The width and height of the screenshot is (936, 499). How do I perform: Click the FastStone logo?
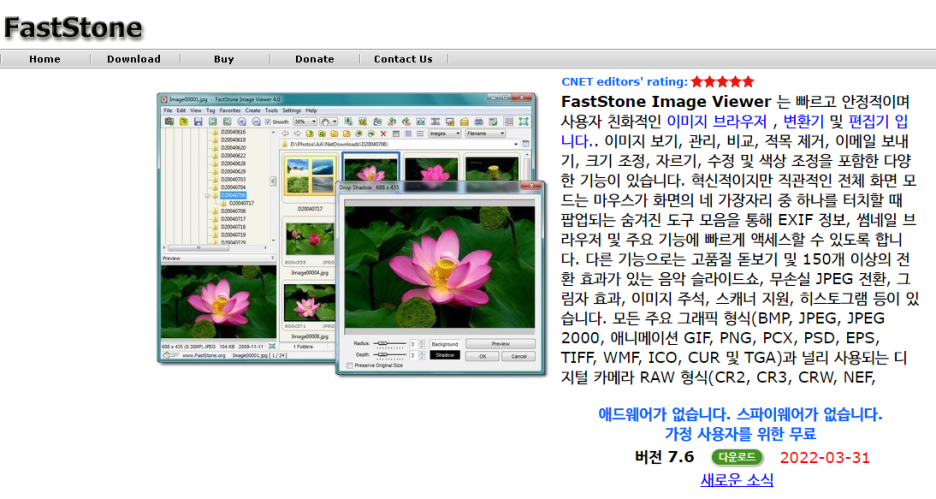pyautogui.click(x=73, y=28)
